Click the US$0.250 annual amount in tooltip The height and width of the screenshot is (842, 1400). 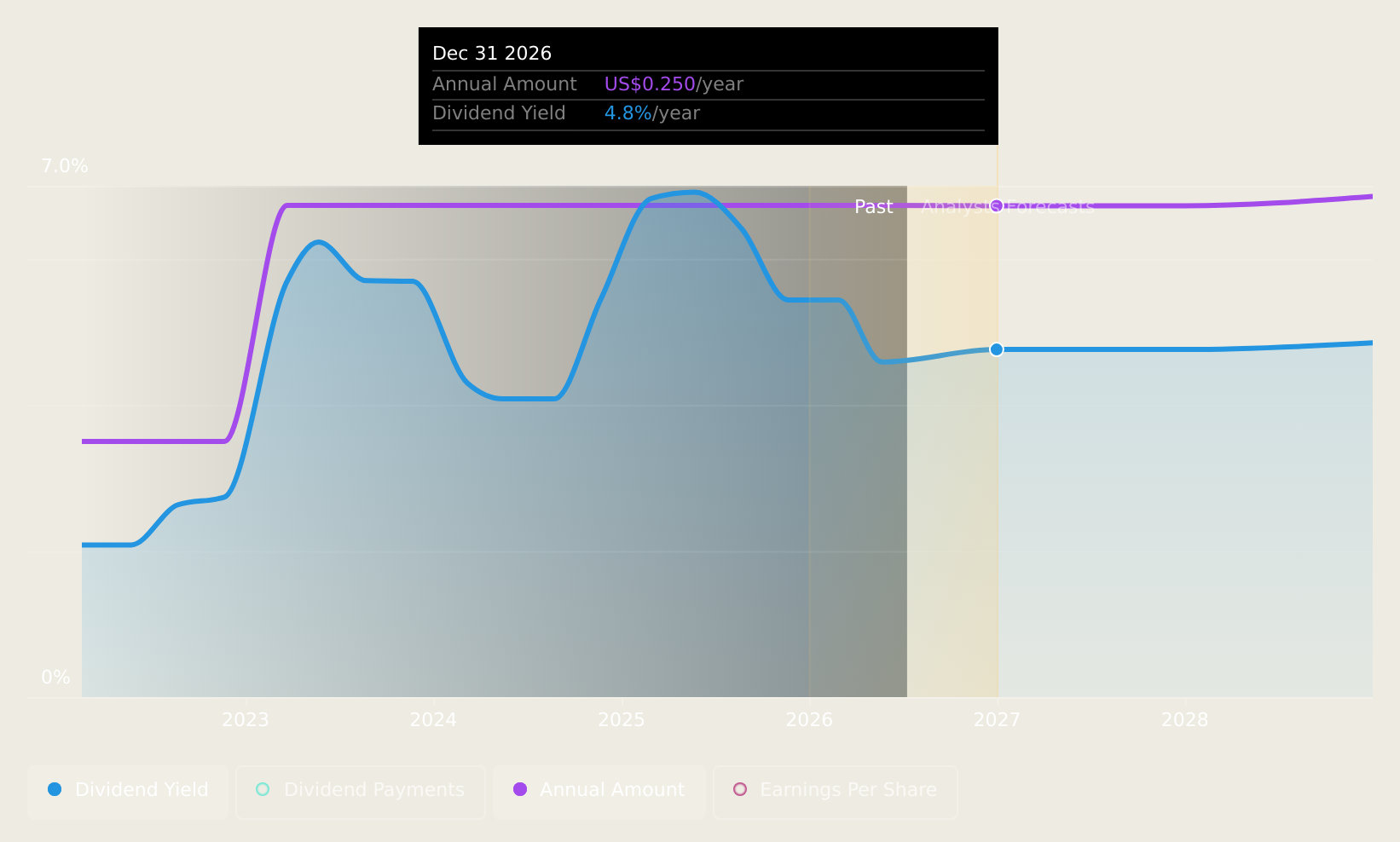650,84
